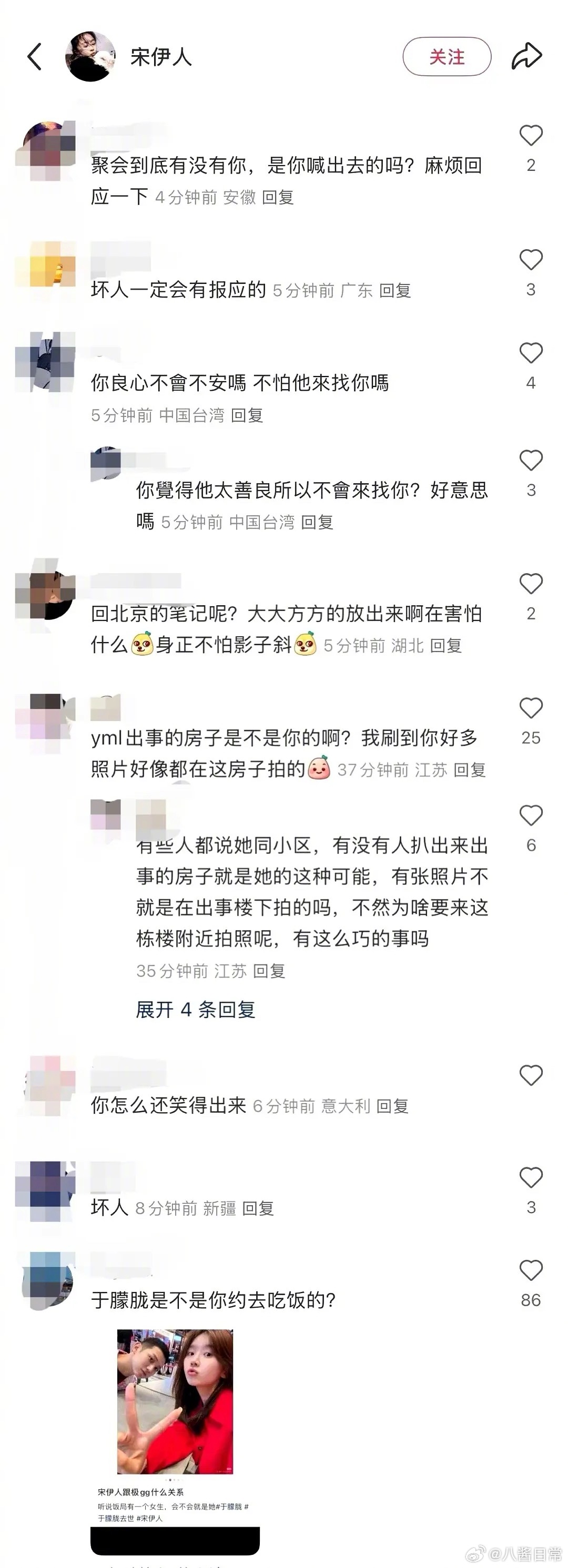
Task: Like the 坏人一定会有报应的 comment
Action: click(531, 259)
